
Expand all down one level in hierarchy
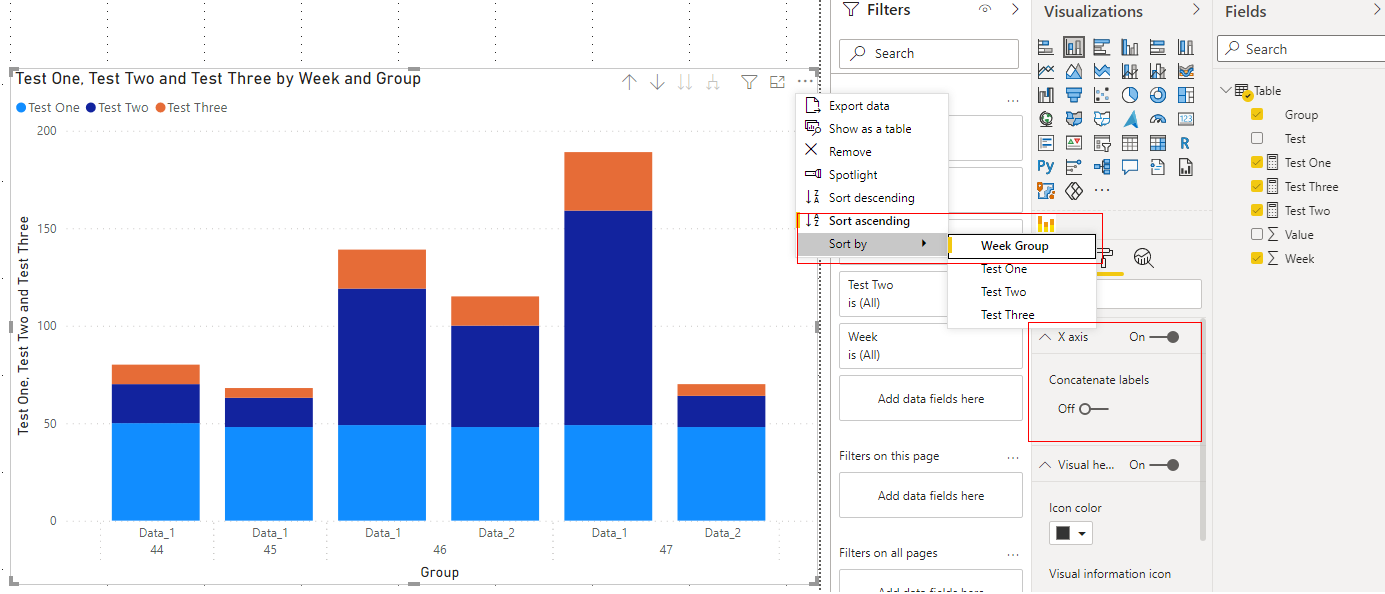point(713,82)
